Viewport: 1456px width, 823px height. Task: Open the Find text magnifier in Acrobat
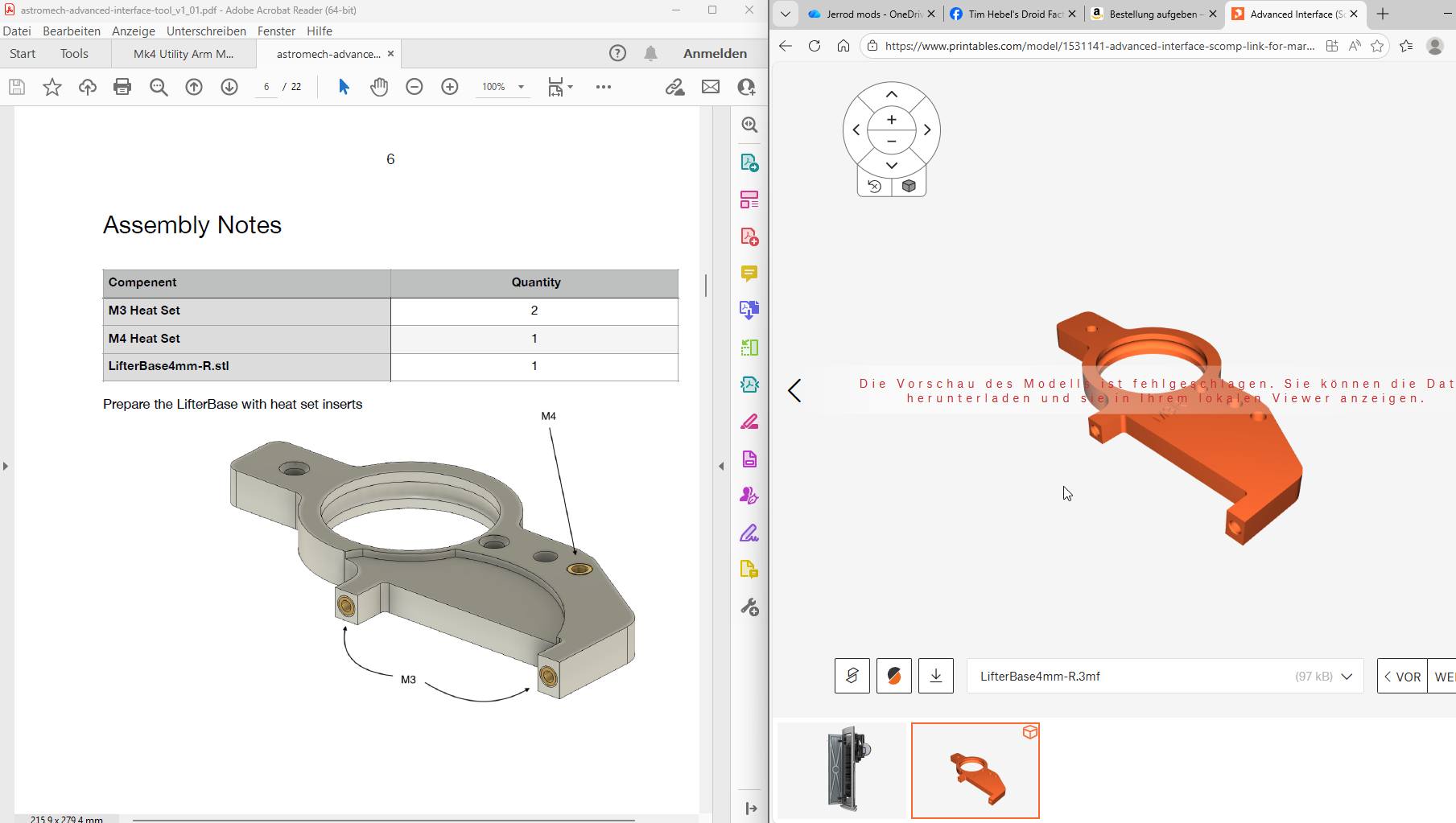pyautogui.click(x=159, y=87)
